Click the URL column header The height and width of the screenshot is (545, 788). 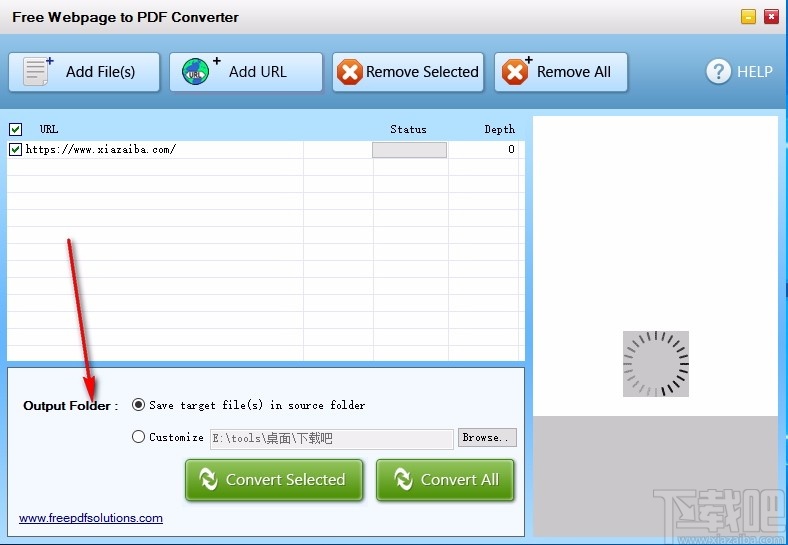[x=49, y=129]
